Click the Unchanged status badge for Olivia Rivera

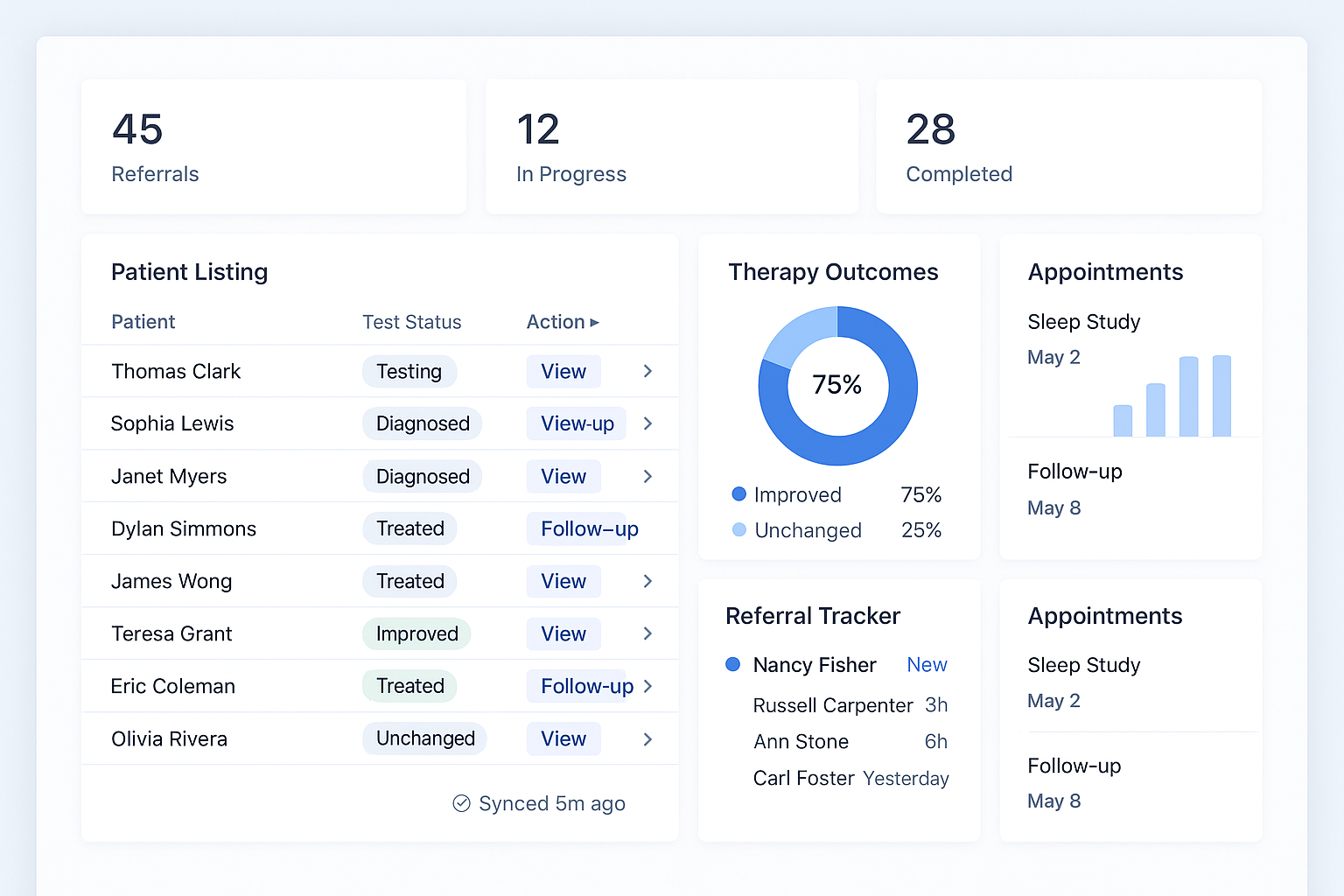click(424, 738)
